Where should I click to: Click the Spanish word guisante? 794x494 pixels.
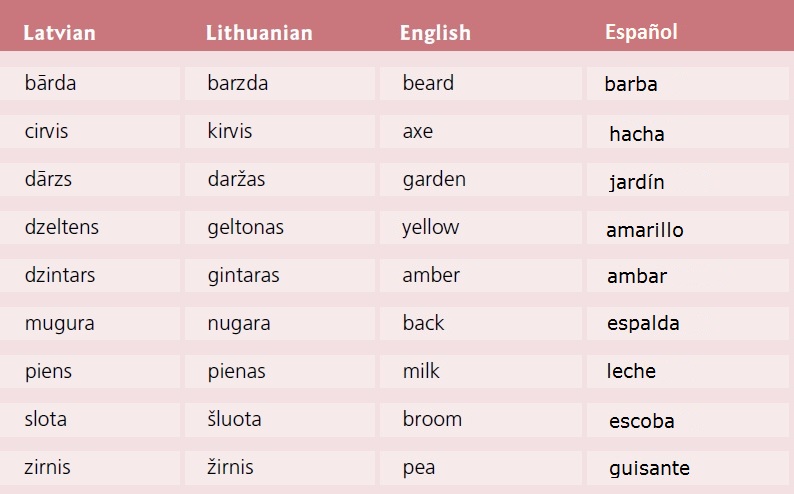[x=649, y=468]
